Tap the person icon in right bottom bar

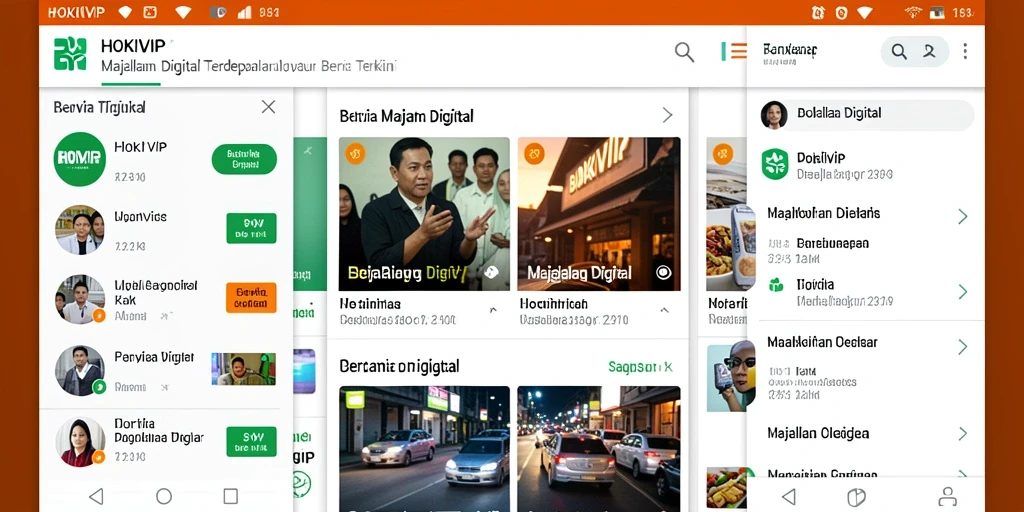click(948, 496)
